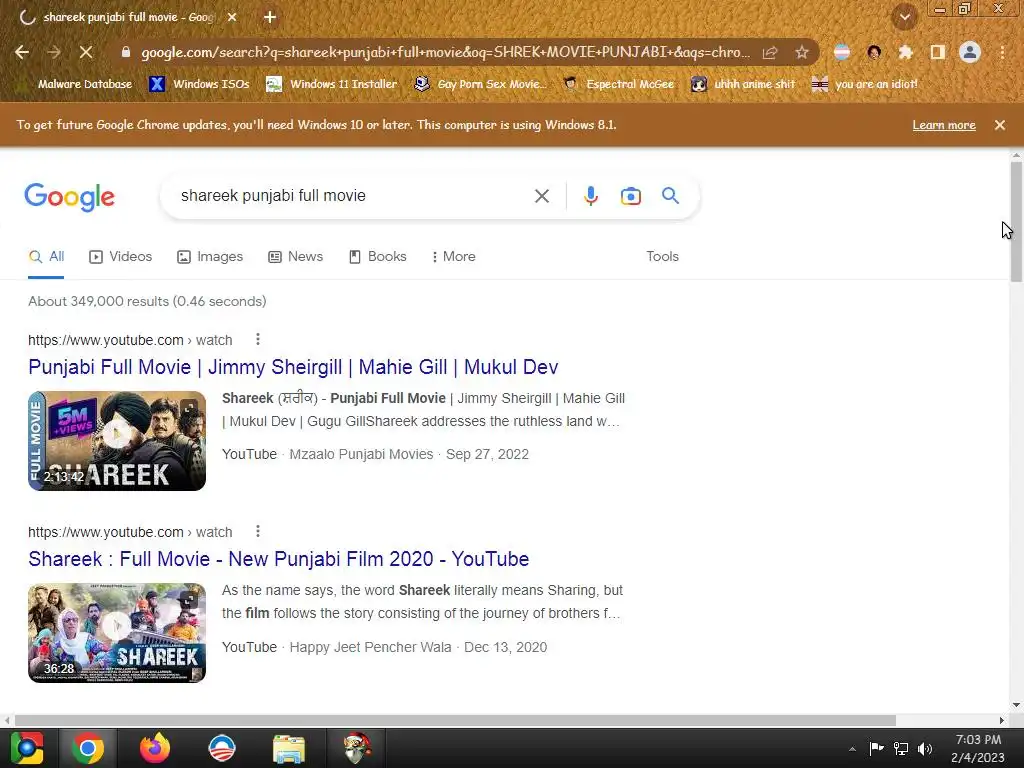Open 'Punjabi Full Movie | Jimmy Sheirgill' result
This screenshot has width=1024, height=768.
click(x=293, y=367)
